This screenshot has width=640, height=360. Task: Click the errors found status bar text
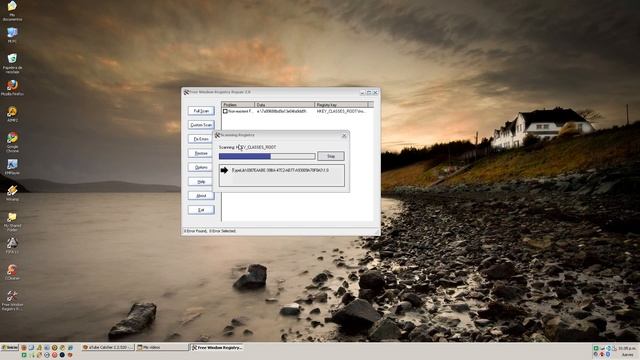click(209, 231)
